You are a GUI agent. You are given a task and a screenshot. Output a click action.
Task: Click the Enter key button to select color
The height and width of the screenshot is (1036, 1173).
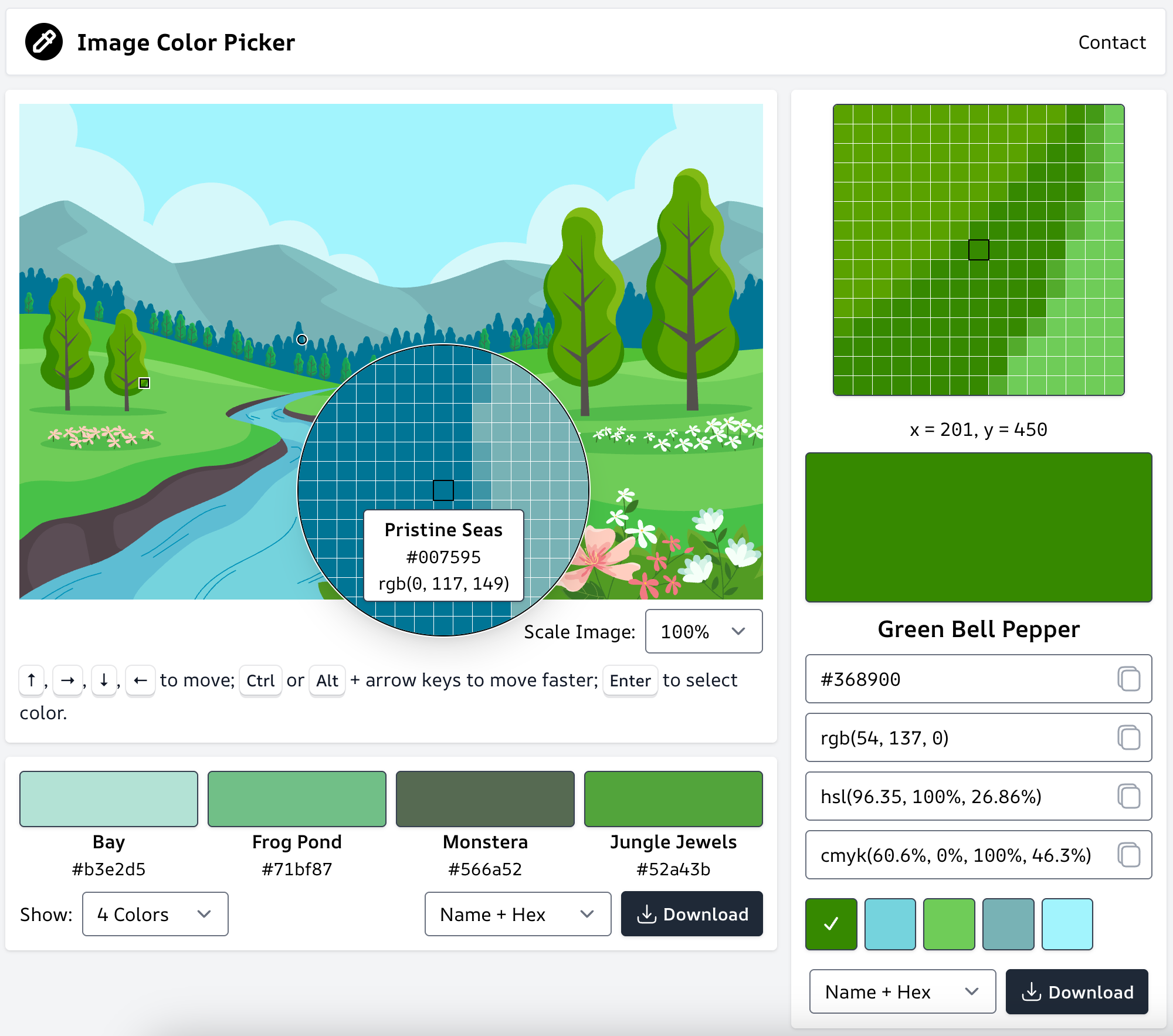pyautogui.click(x=630, y=680)
